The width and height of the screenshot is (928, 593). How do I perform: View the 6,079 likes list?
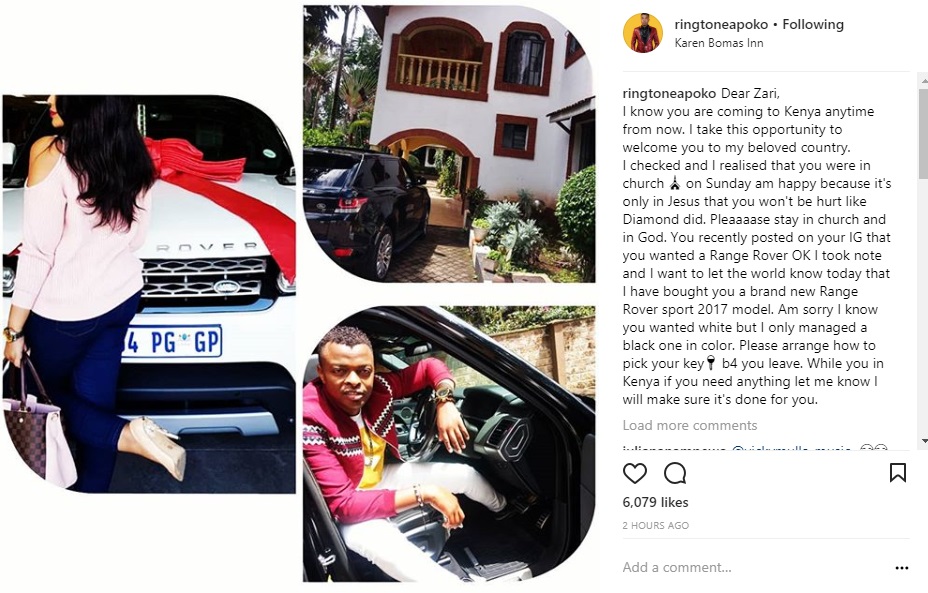(x=655, y=502)
